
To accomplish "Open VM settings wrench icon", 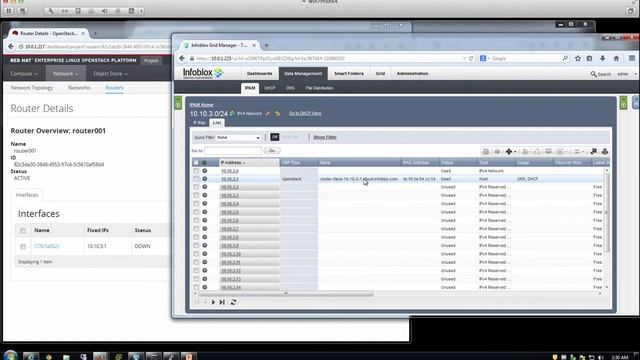I will [x=51, y=11].
